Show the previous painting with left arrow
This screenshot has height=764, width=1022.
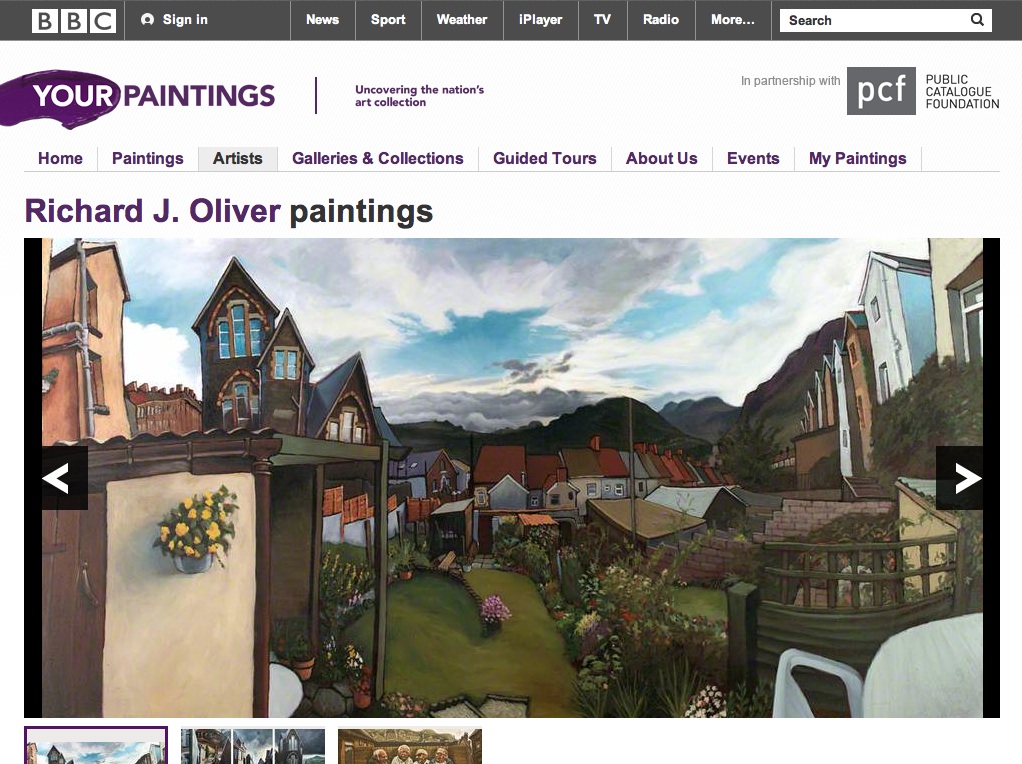tap(56, 478)
